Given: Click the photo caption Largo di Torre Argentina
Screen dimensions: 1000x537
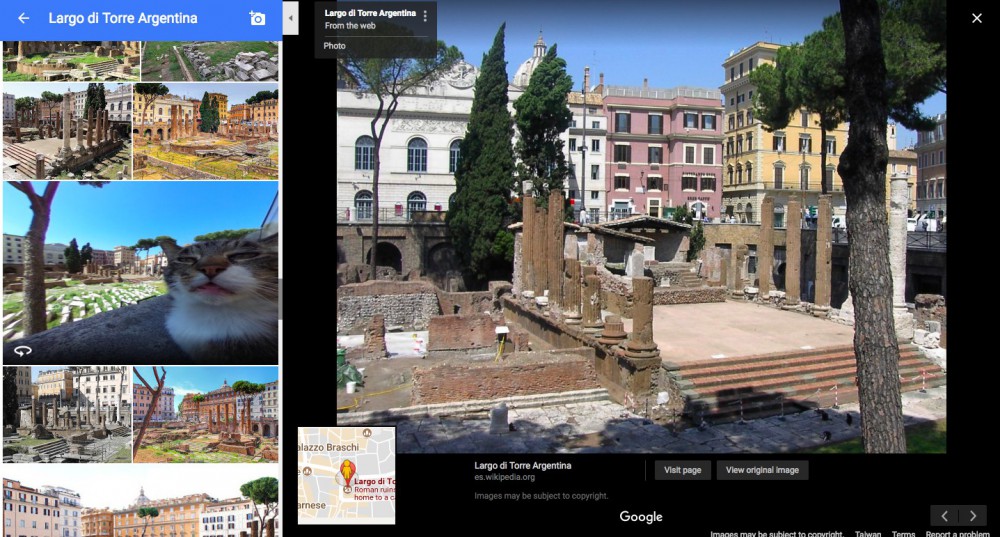Looking at the screenshot, I should tap(522, 466).
